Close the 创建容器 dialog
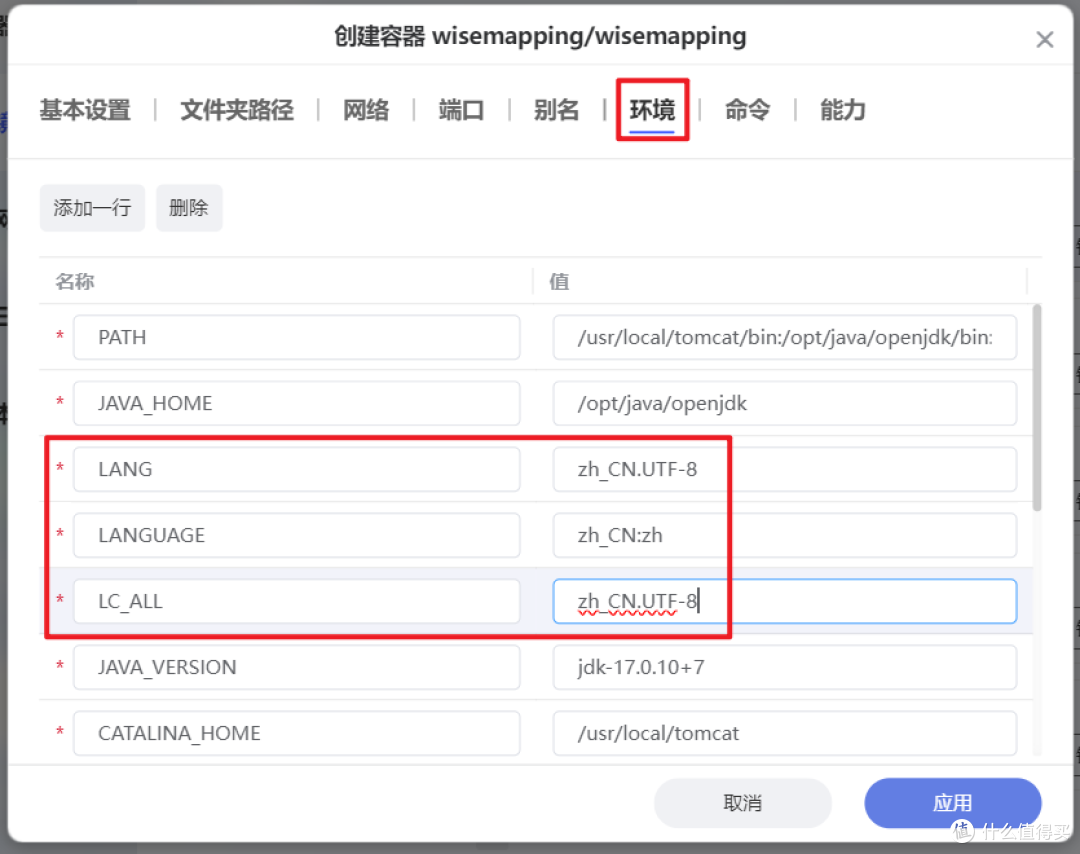The height and width of the screenshot is (854, 1080). tap(1045, 39)
